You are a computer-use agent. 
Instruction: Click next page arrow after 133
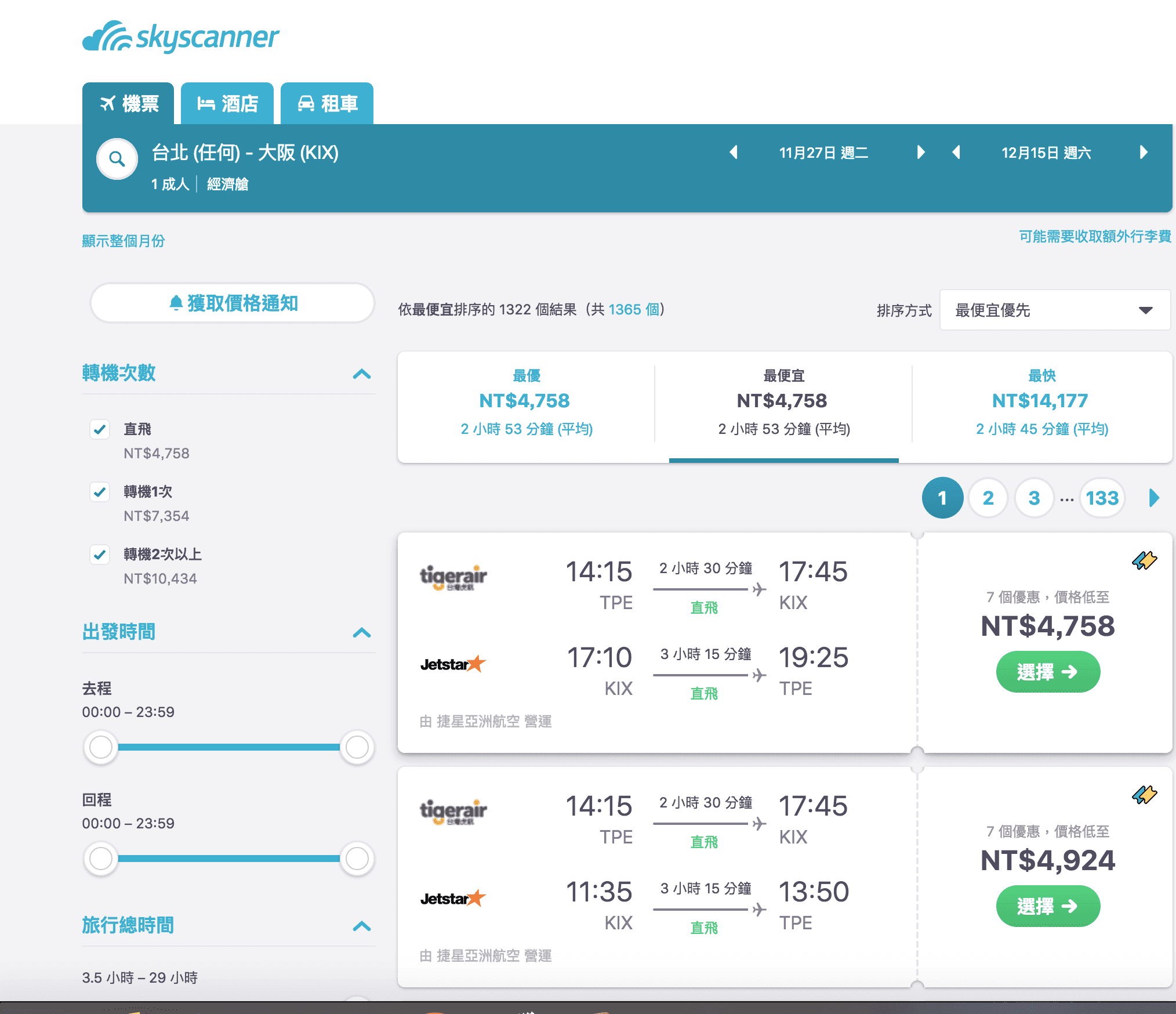click(1154, 498)
